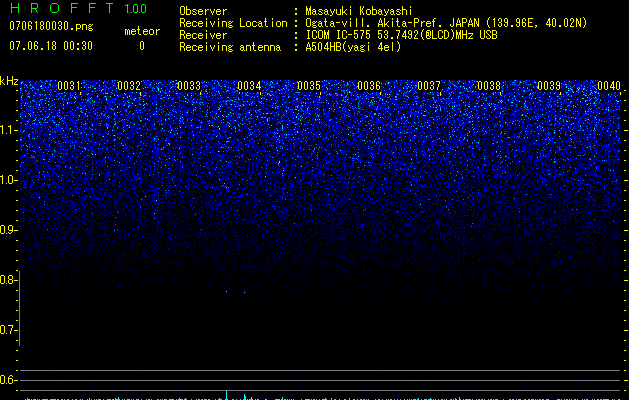Click the kHz axis unit label
This screenshot has height=400, width=629.
point(9,81)
